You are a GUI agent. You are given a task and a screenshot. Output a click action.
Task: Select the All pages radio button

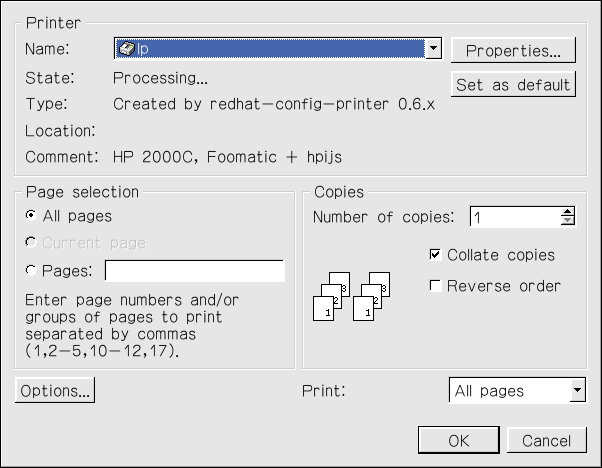click(31, 215)
